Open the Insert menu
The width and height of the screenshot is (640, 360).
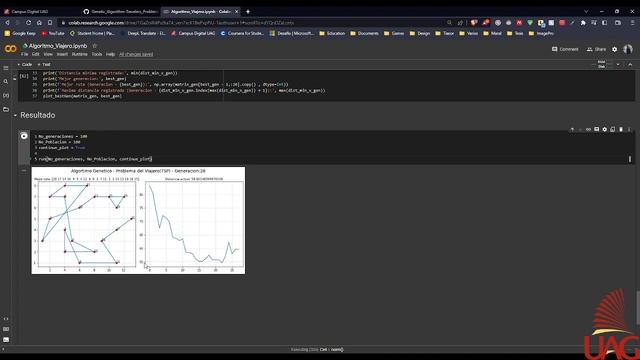point(62,54)
